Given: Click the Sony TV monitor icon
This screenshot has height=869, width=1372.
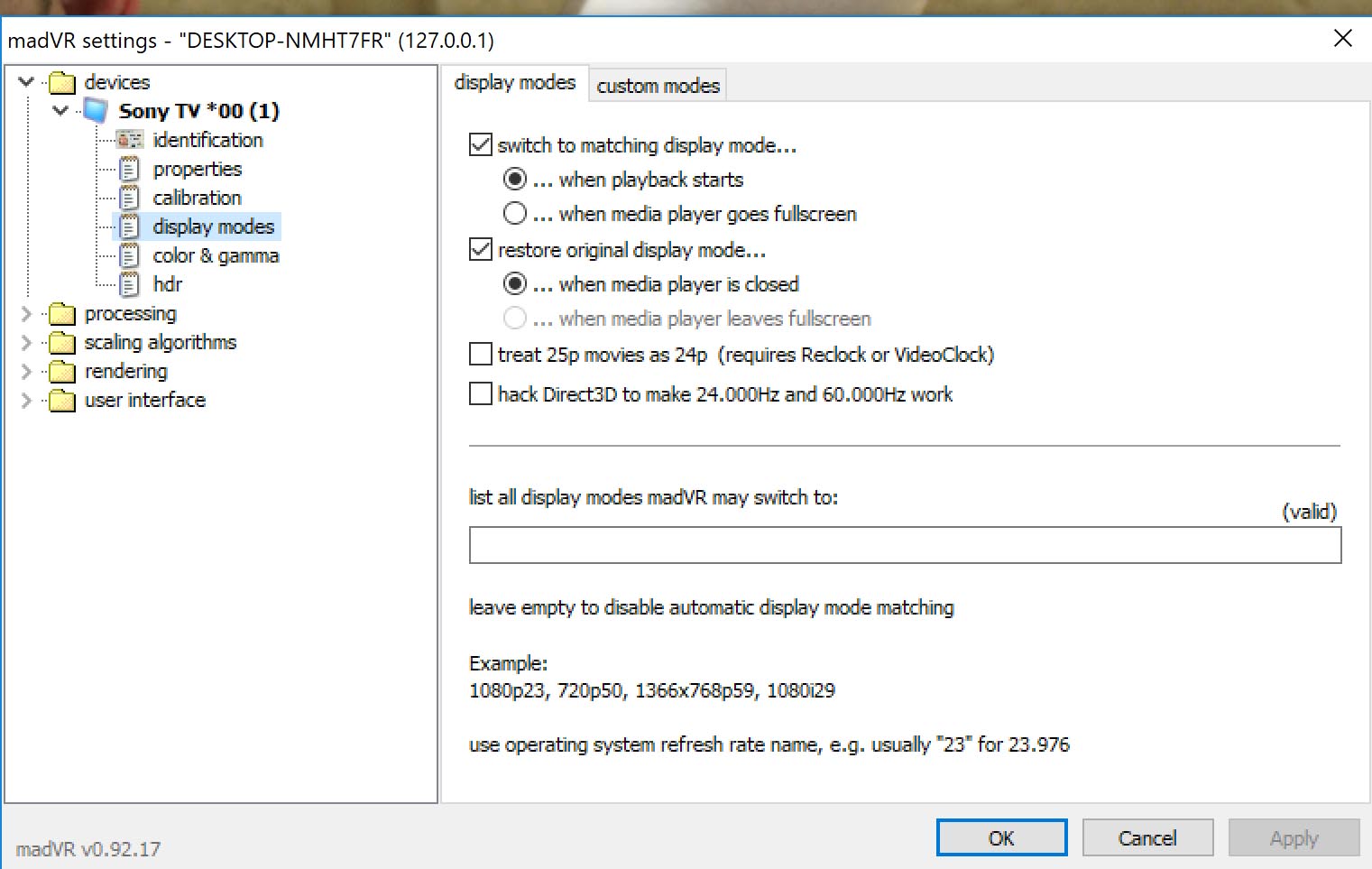Looking at the screenshot, I should point(96,111).
